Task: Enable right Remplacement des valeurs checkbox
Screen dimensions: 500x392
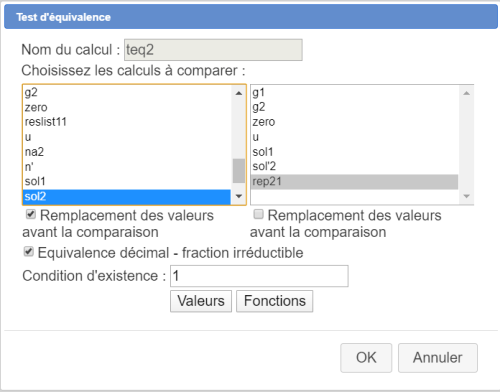Action: (258, 214)
